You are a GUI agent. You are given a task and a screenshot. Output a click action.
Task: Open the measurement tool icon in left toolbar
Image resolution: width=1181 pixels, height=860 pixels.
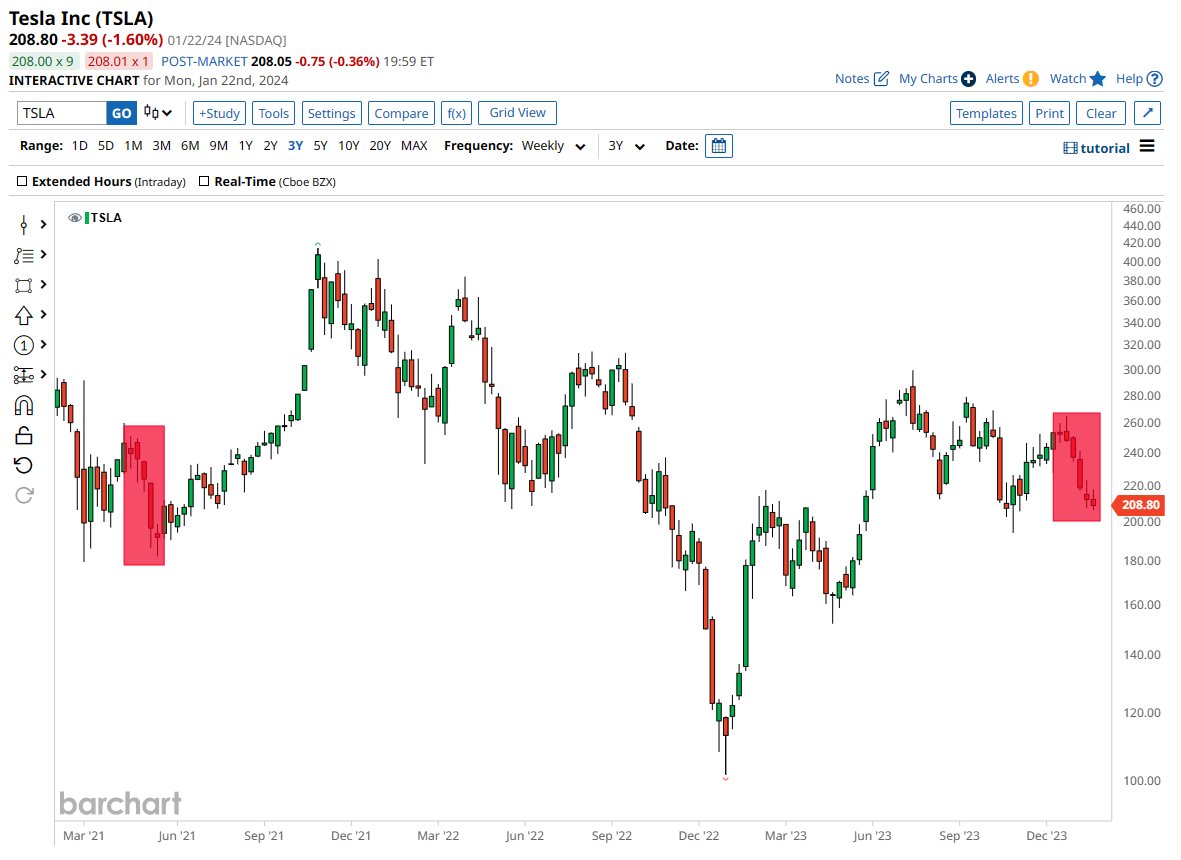[24, 375]
